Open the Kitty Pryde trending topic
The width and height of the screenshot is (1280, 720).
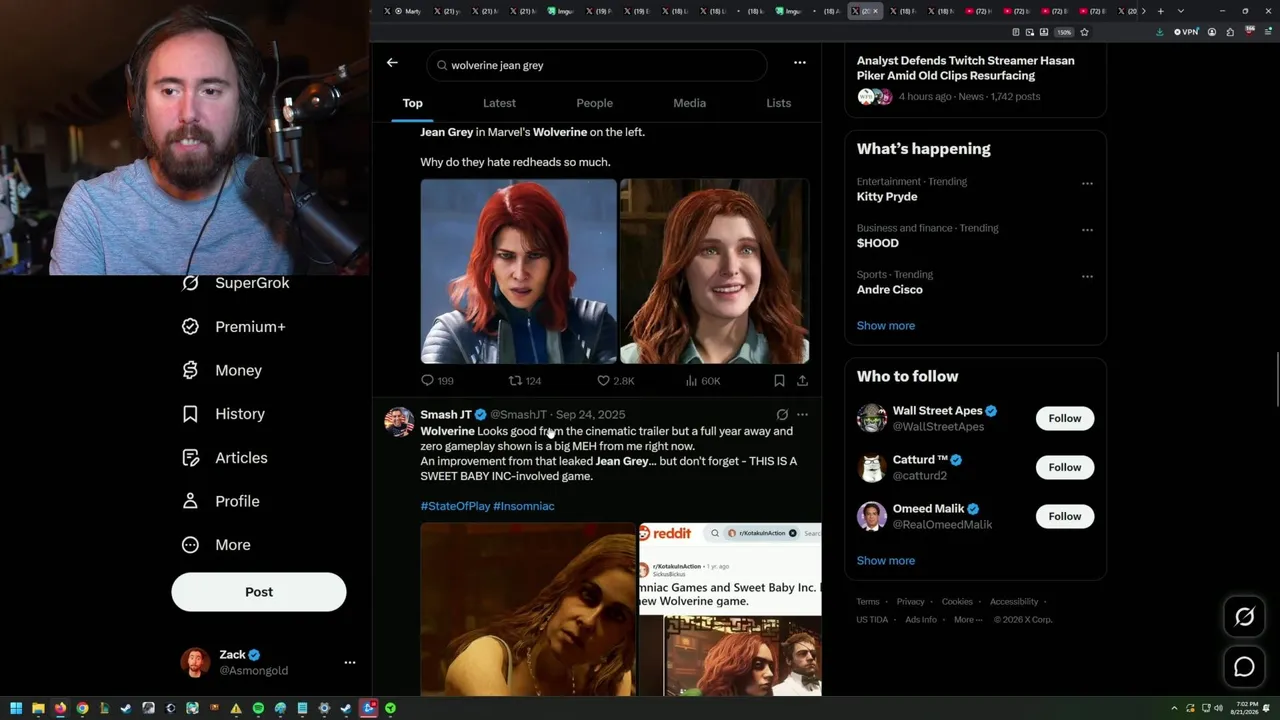pyautogui.click(x=887, y=197)
